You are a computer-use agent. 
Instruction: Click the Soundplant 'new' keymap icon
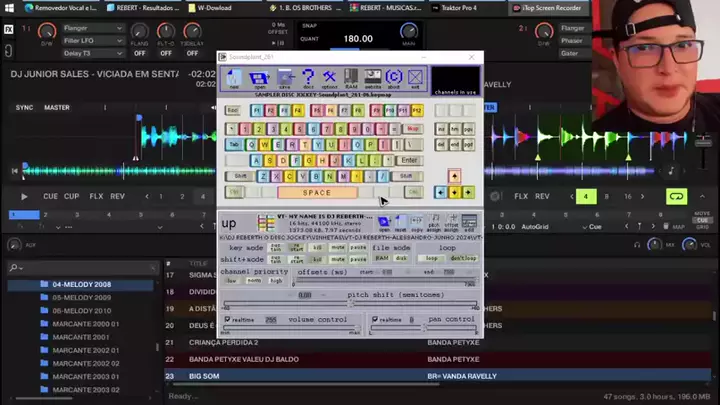click(x=234, y=78)
